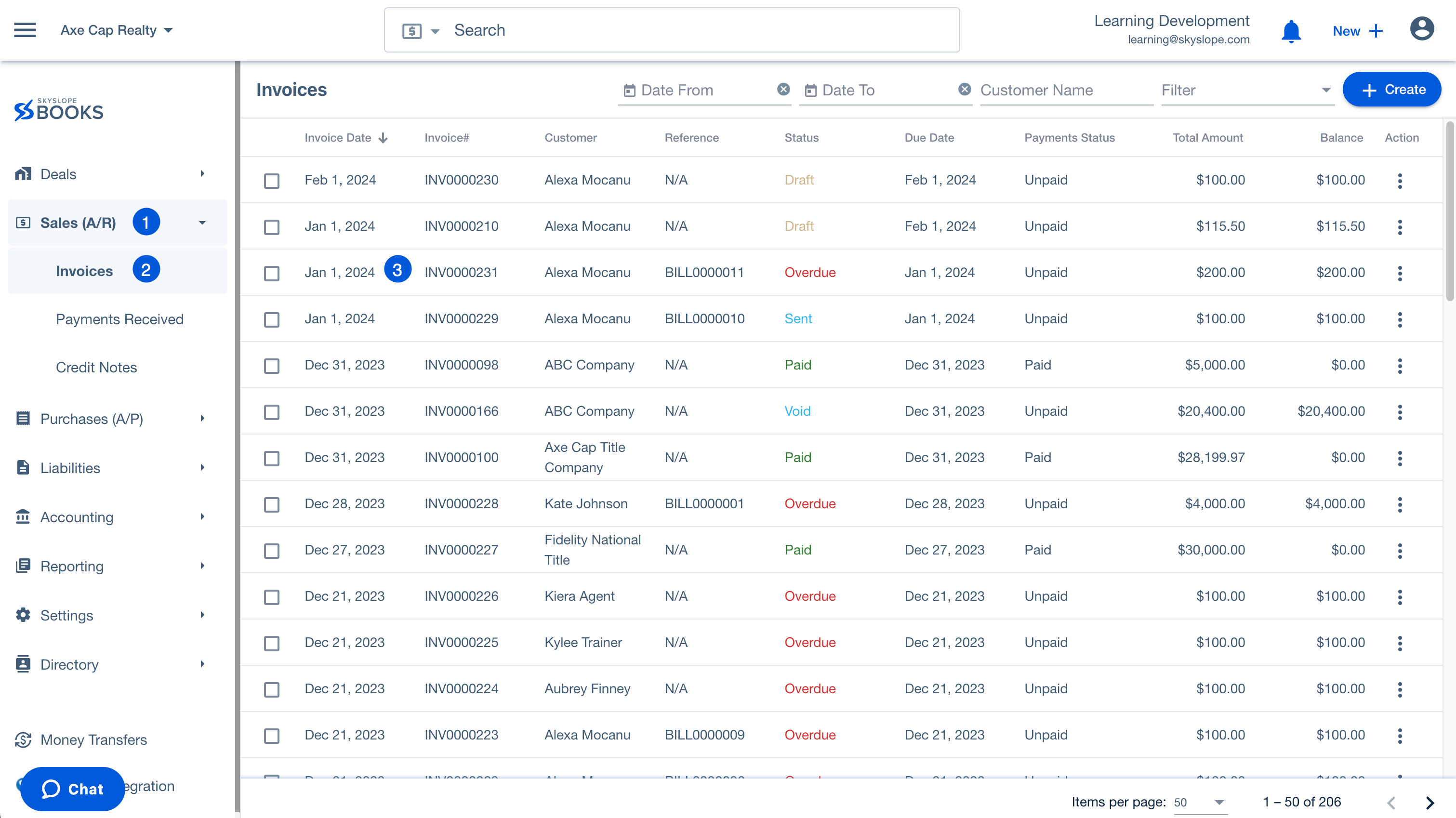Open action menu for INV0000229

pyautogui.click(x=1400, y=320)
